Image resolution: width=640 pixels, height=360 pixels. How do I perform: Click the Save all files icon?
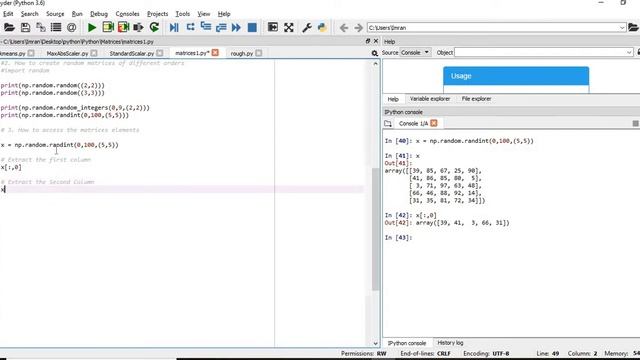(41, 27)
